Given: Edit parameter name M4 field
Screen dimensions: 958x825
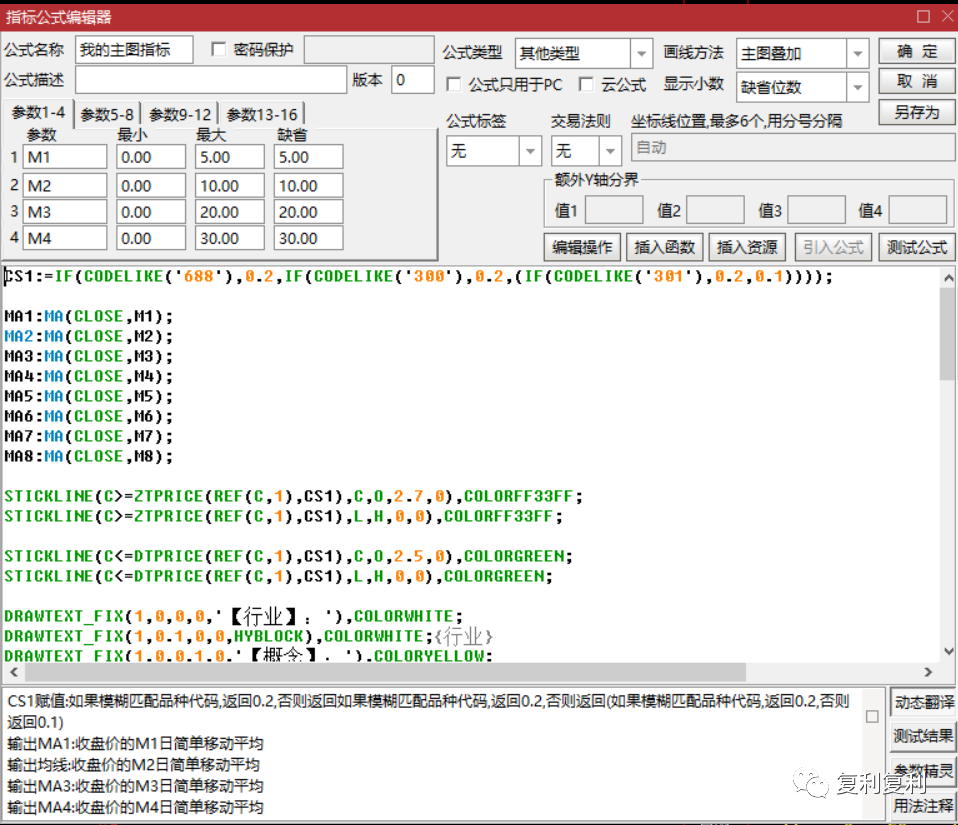Looking at the screenshot, I should click(65, 238).
